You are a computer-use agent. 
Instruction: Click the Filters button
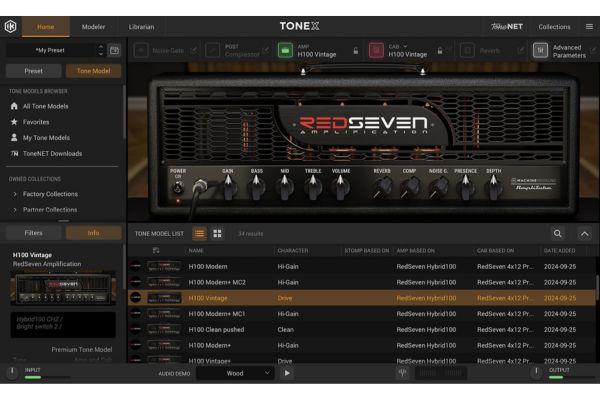coord(33,233)
